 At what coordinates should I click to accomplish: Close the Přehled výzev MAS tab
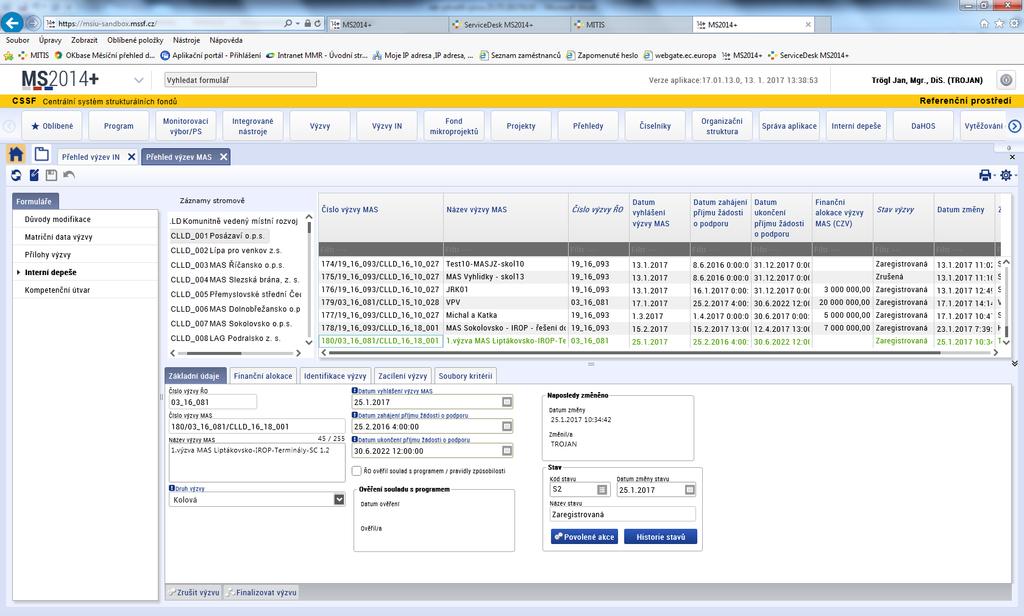click(x=223, y=157)
